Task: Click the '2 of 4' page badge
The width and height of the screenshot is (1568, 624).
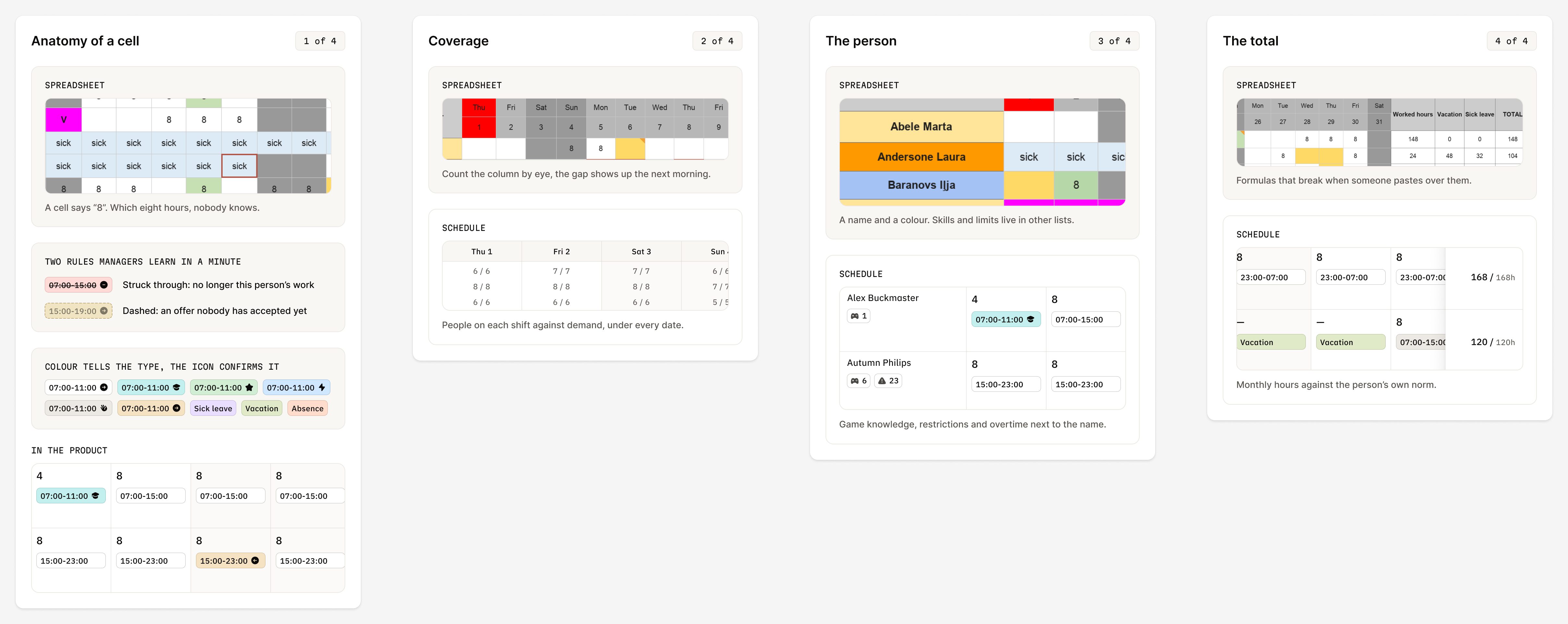Action: click(717, 41)
